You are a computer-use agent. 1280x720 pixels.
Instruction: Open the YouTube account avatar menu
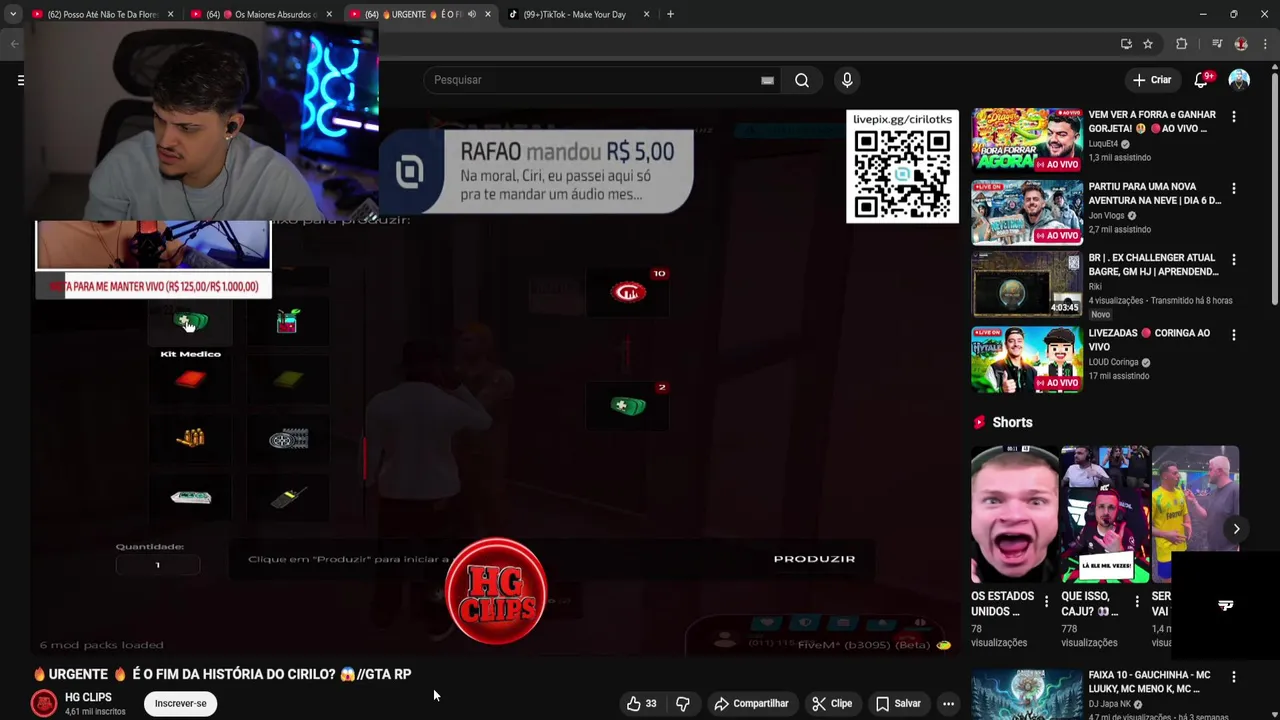pyautogui.click(x=1239, y=80)
